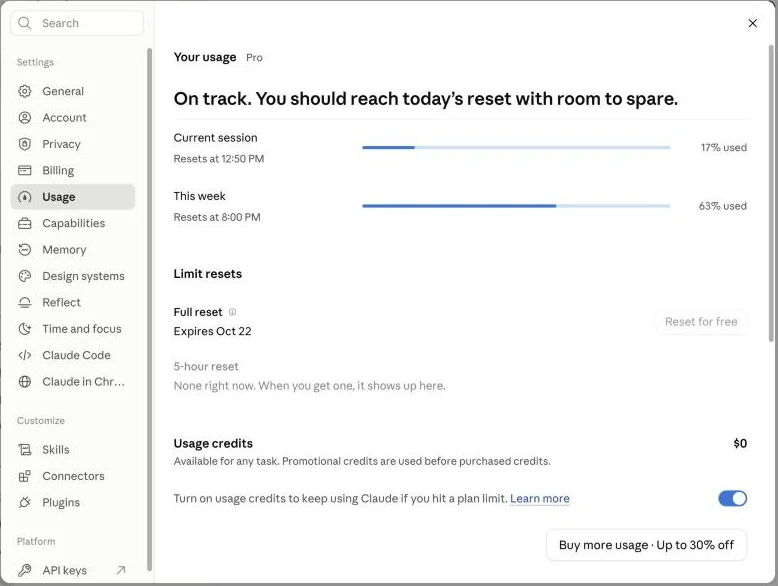Click the API keys key icon

(x=25, y=570)
